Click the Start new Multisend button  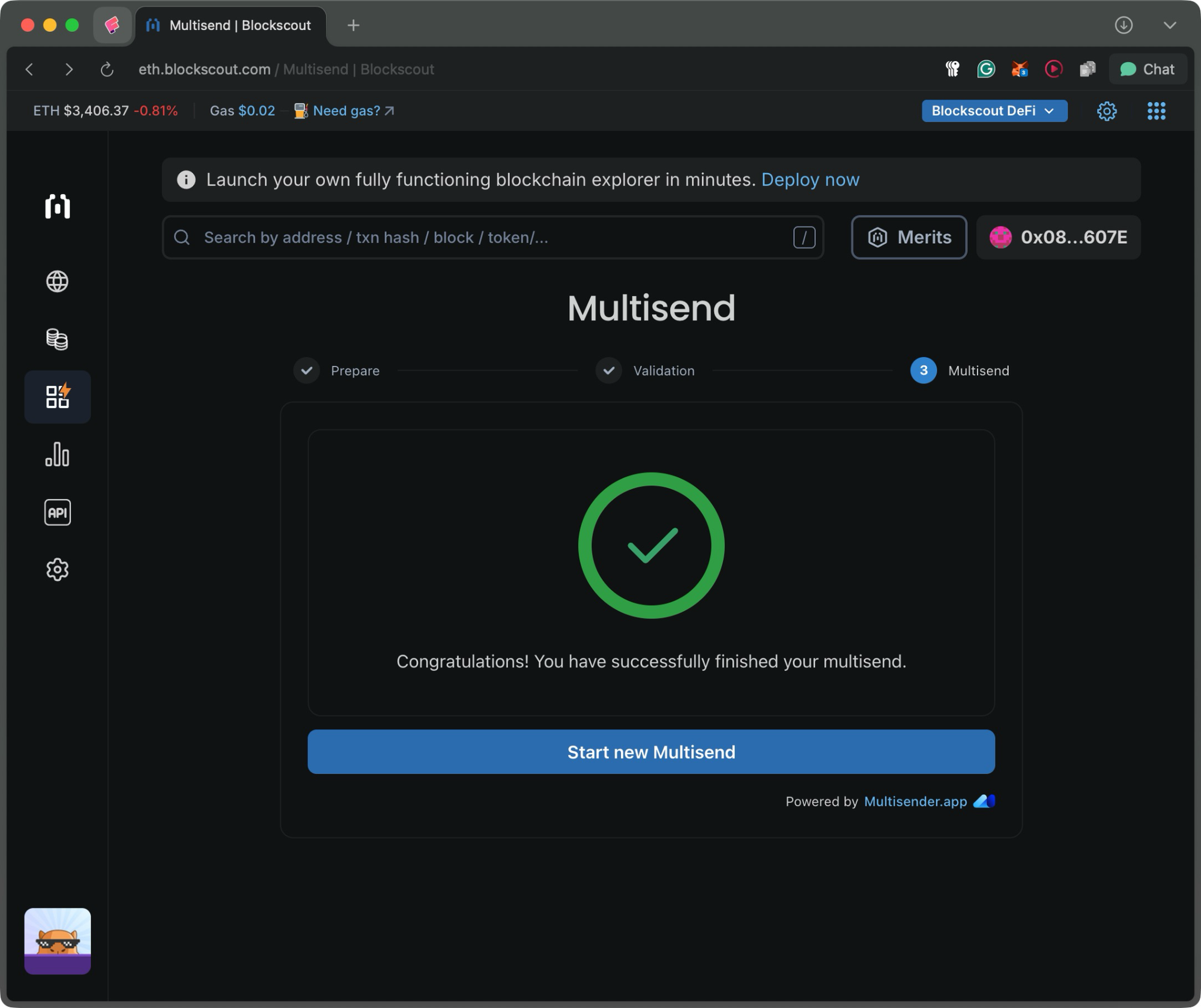pos(651,752)
